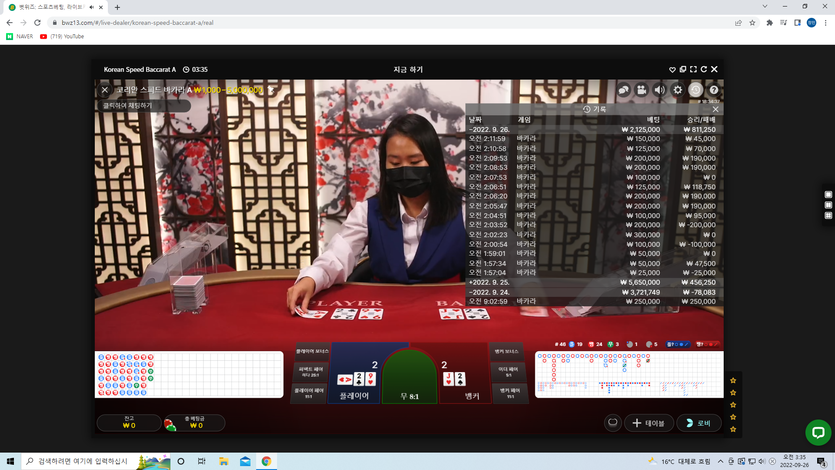Click the 총 베팅금 chips indicator
Image resolution: width=835 pixels, height=470 pixels.
click(x=194, y=423)
